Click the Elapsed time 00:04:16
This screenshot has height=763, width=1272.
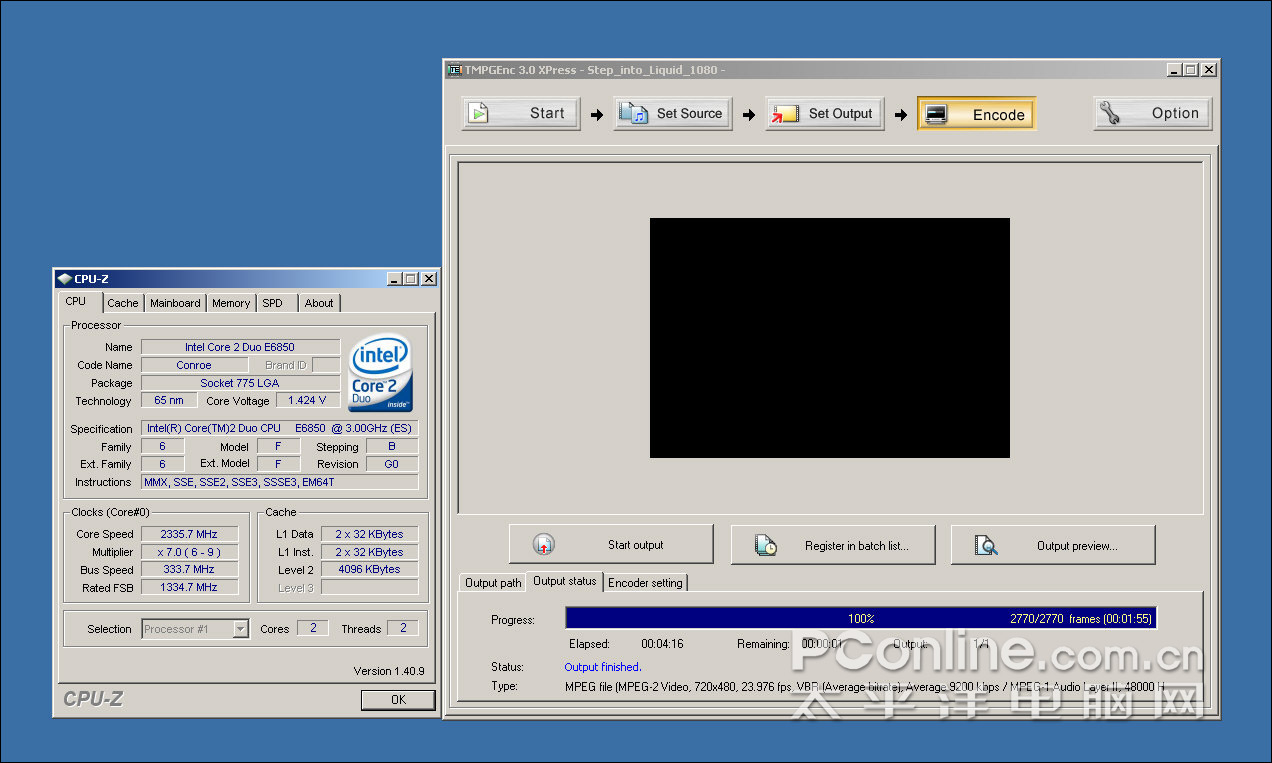662,644
